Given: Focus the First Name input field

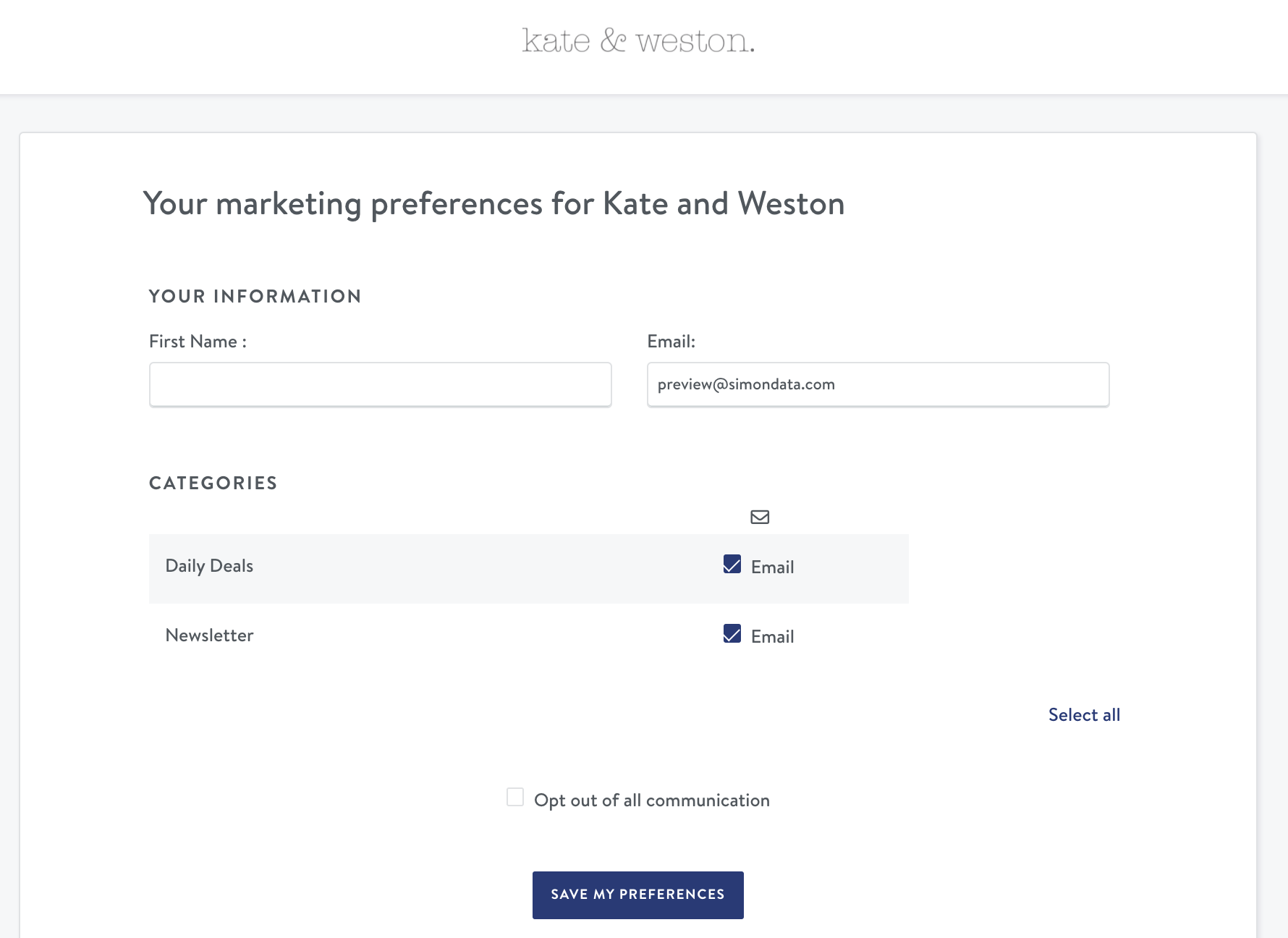Looking at the screenshot, I should pos(381,384).
